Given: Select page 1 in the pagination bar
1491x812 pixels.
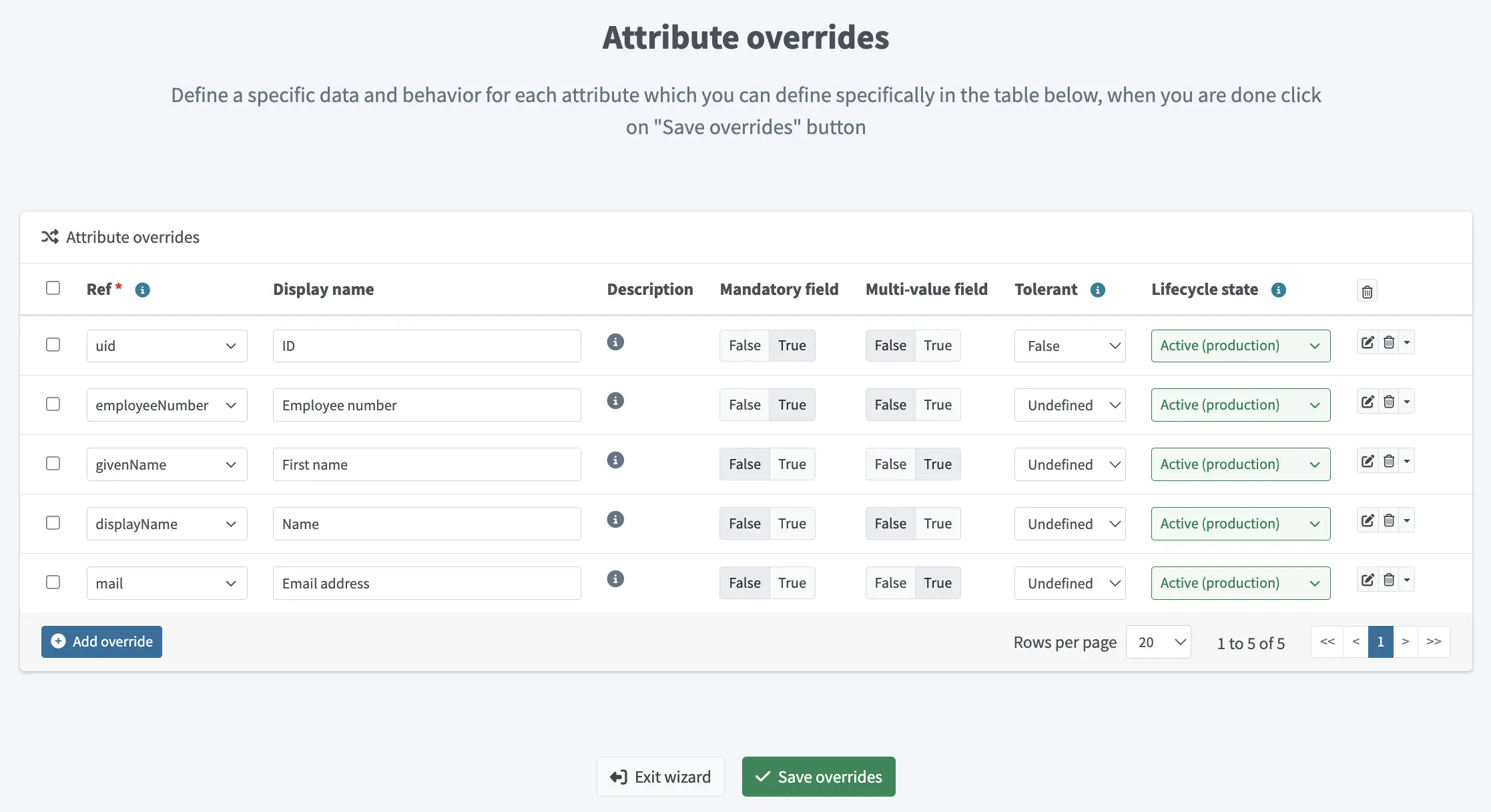Looking at the screenshot, I should 1381,641.
